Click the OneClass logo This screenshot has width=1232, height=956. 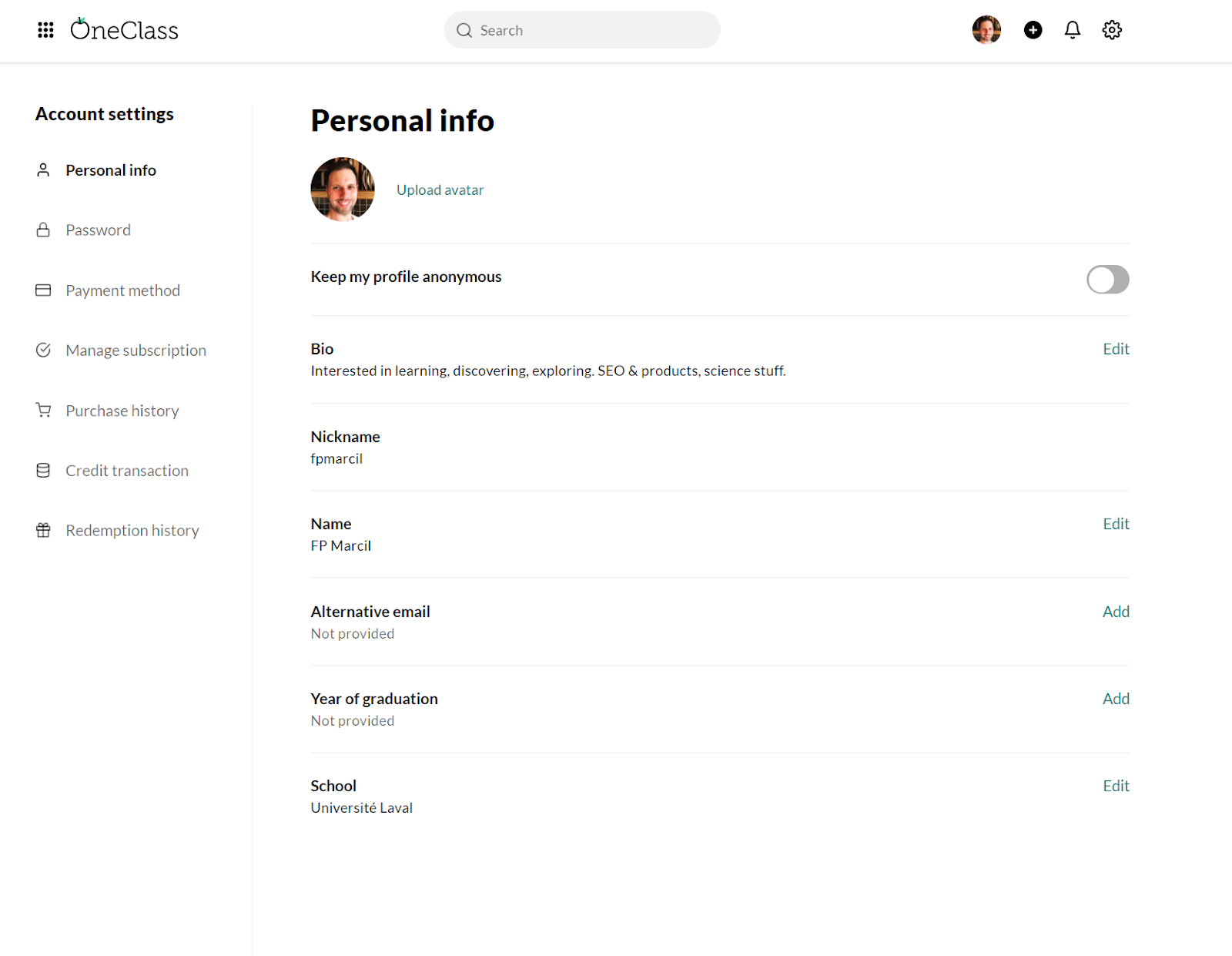click(125, 30)
